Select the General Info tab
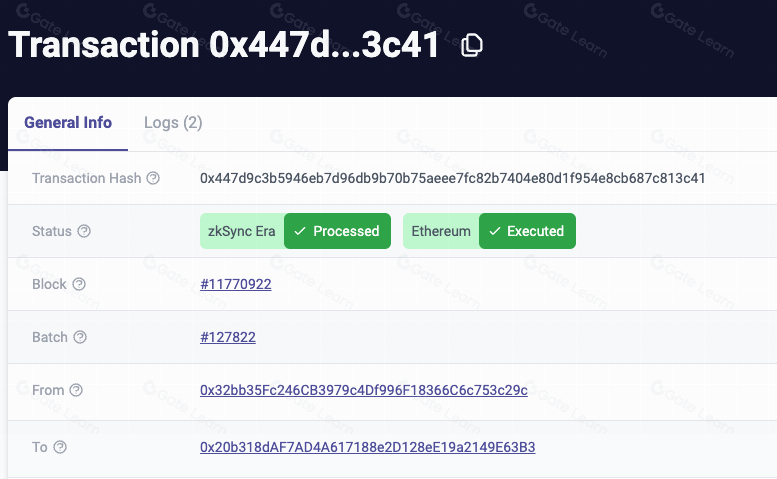This screenshot has width=777, height=479. 68,122
